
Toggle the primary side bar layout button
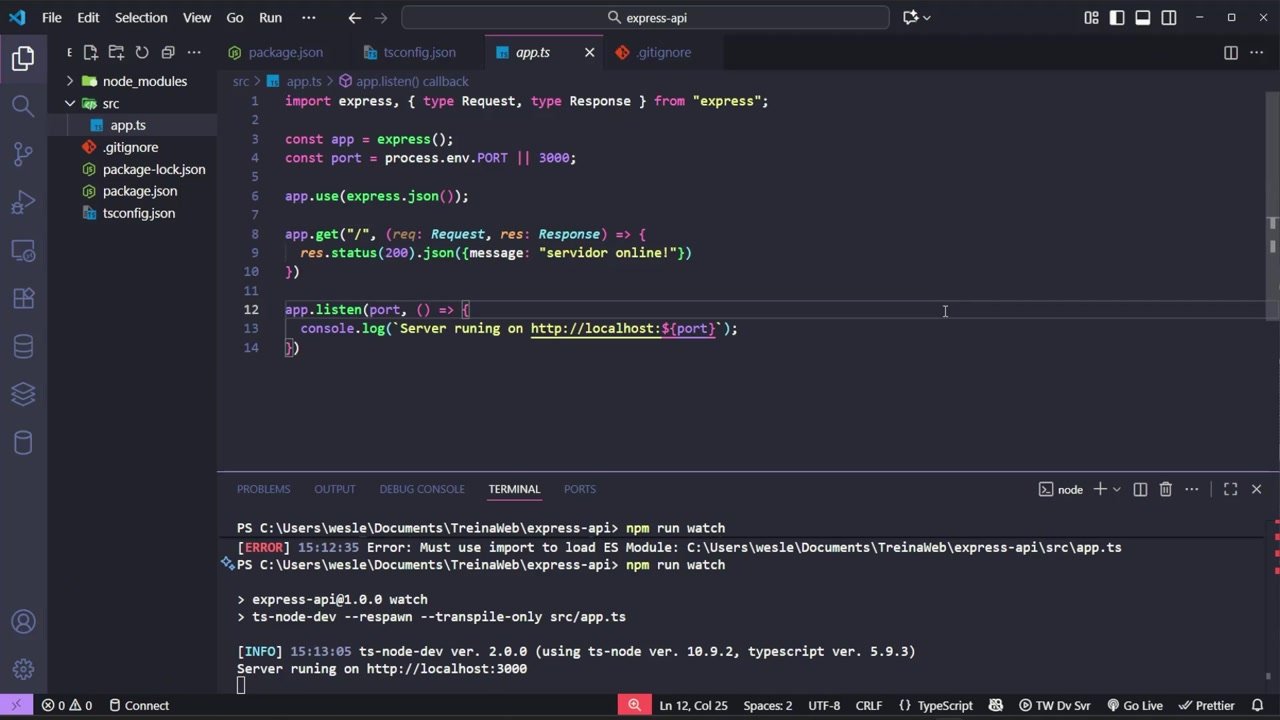click(1117, 17)
